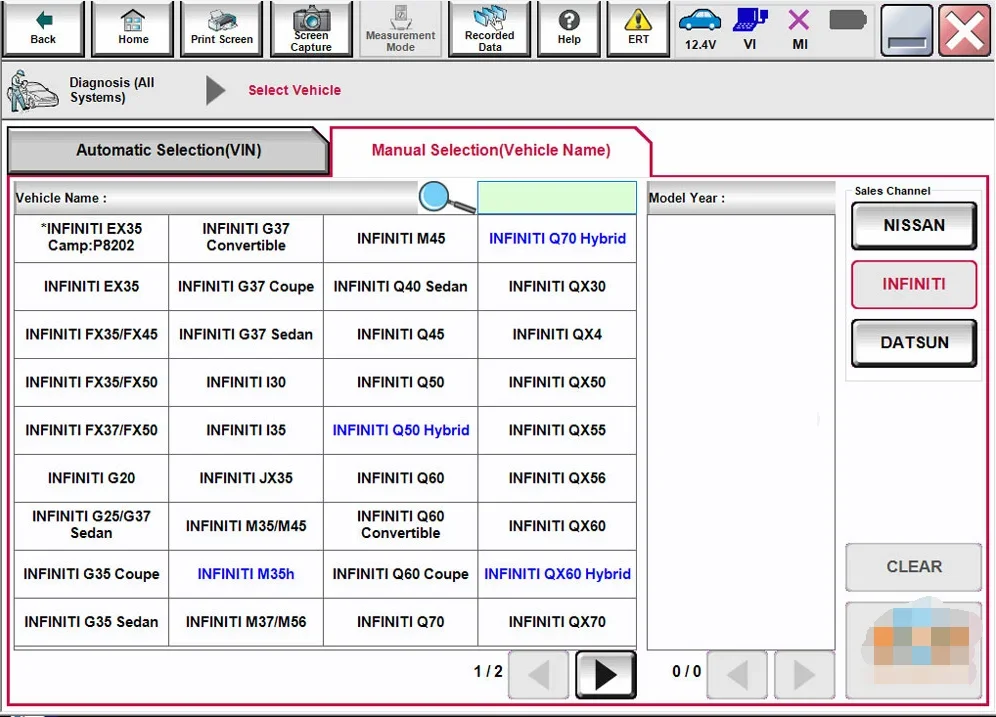Select NISSAN sales channel

click(913, 225)
